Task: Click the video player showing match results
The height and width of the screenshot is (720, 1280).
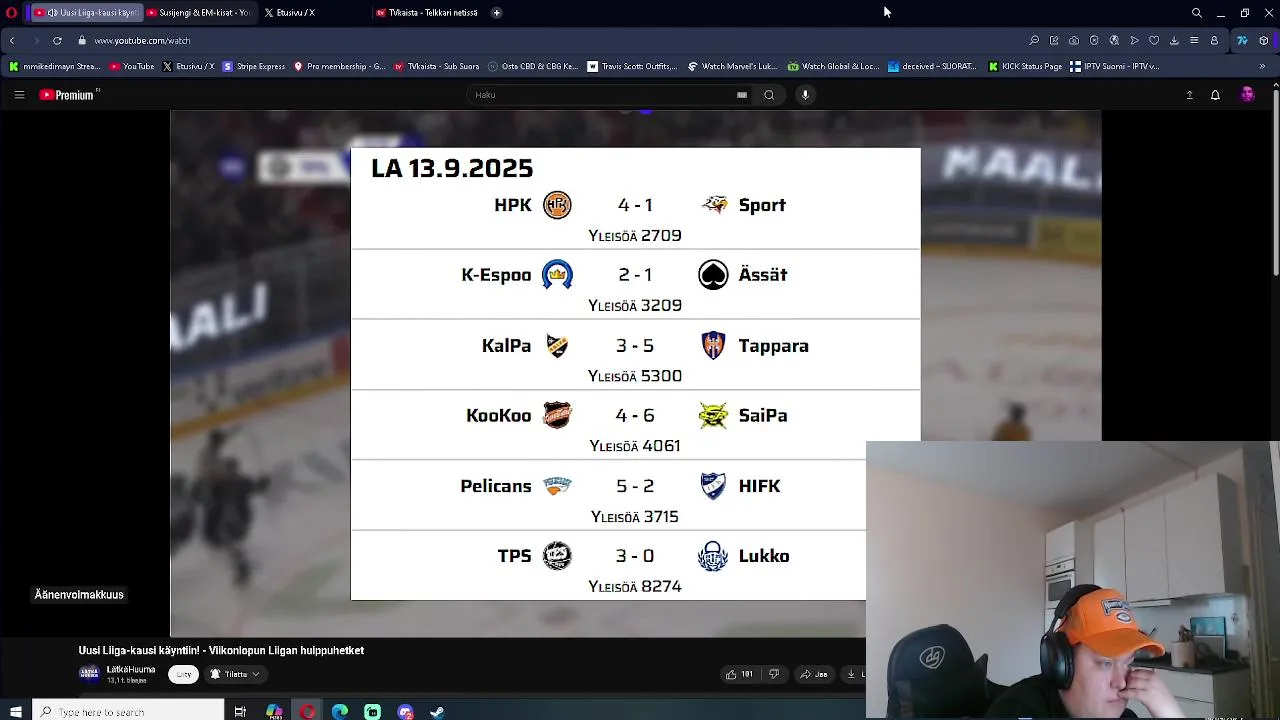Action: pyautogui.click(x=635, y=373)
